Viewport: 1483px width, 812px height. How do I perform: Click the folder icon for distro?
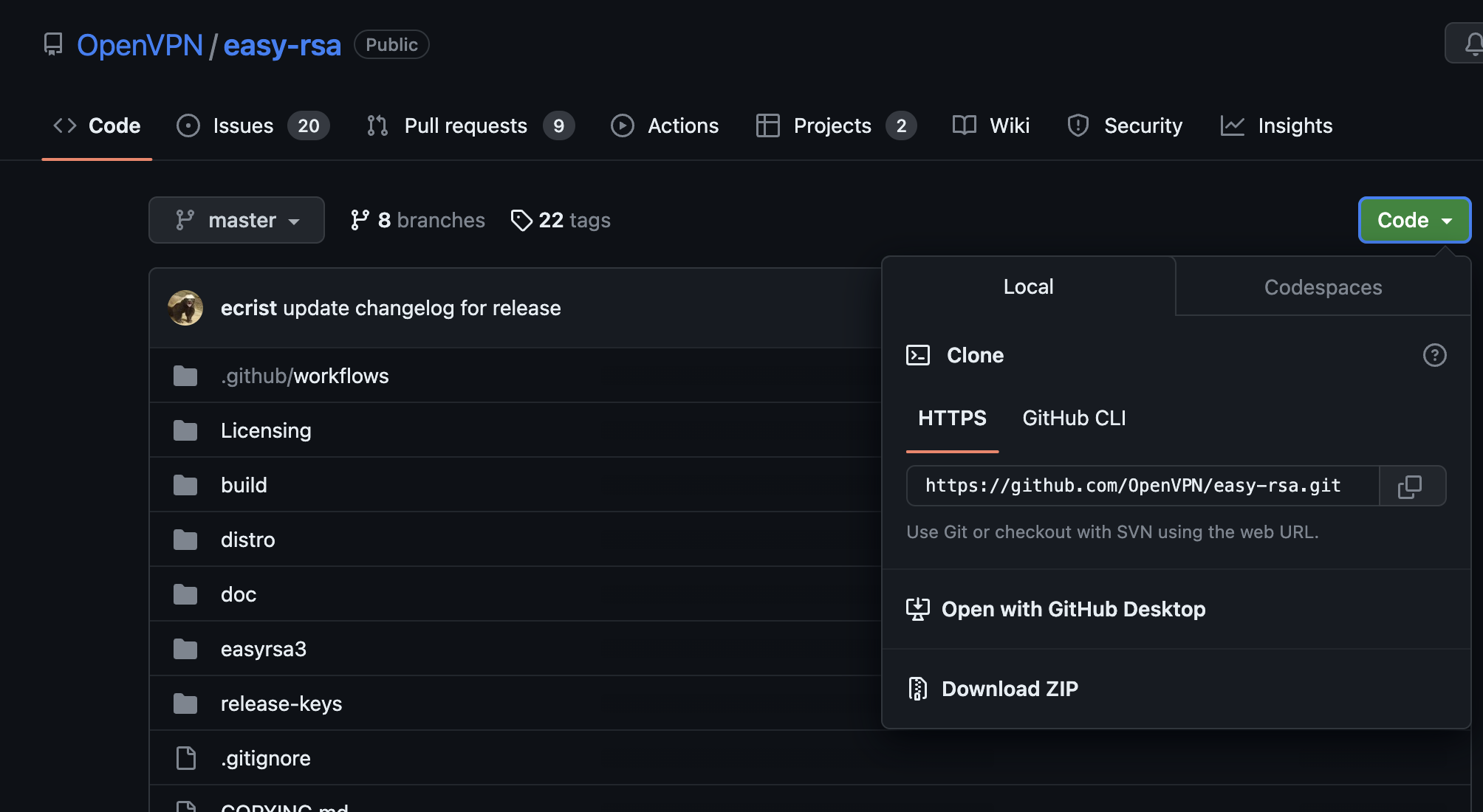[x=185, y=540]
